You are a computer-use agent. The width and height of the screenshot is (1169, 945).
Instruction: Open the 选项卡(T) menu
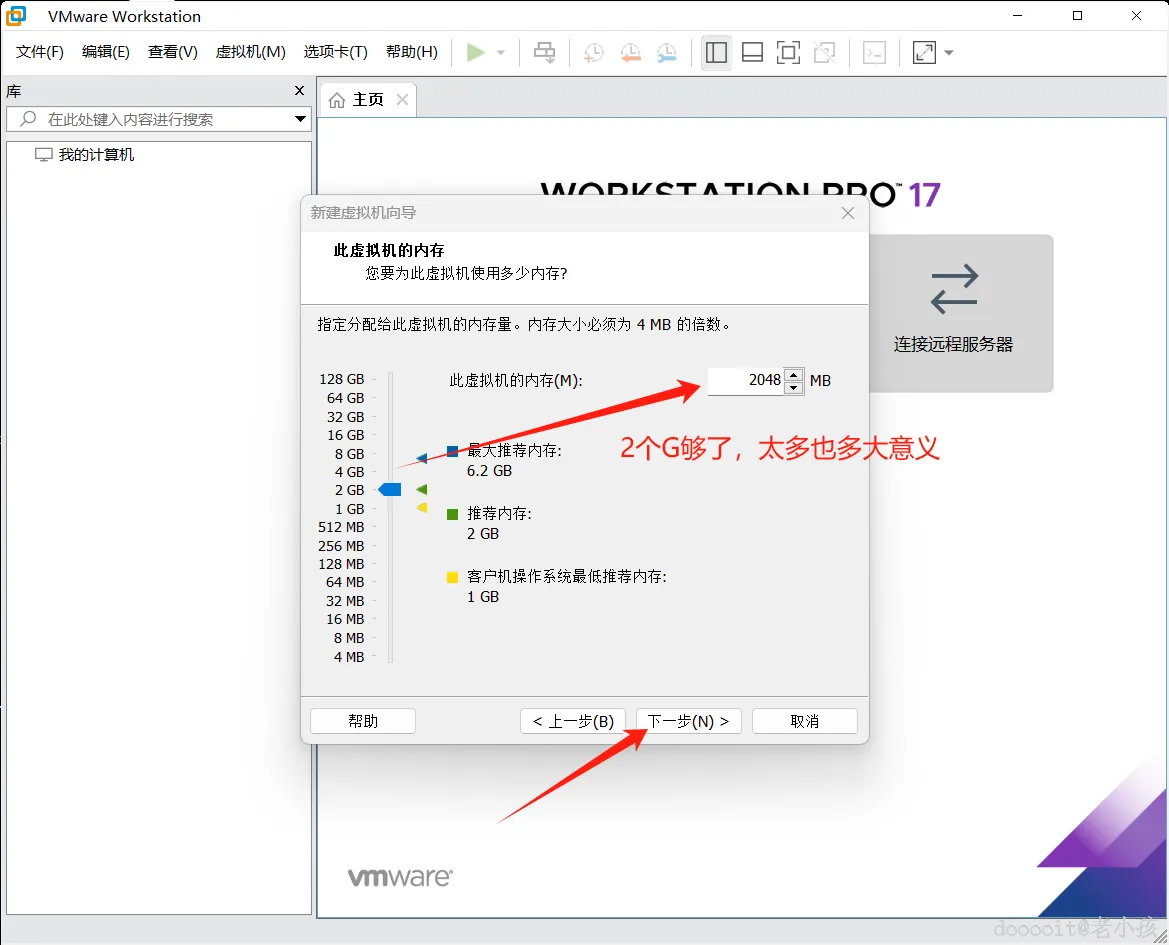tap(335, 51)
